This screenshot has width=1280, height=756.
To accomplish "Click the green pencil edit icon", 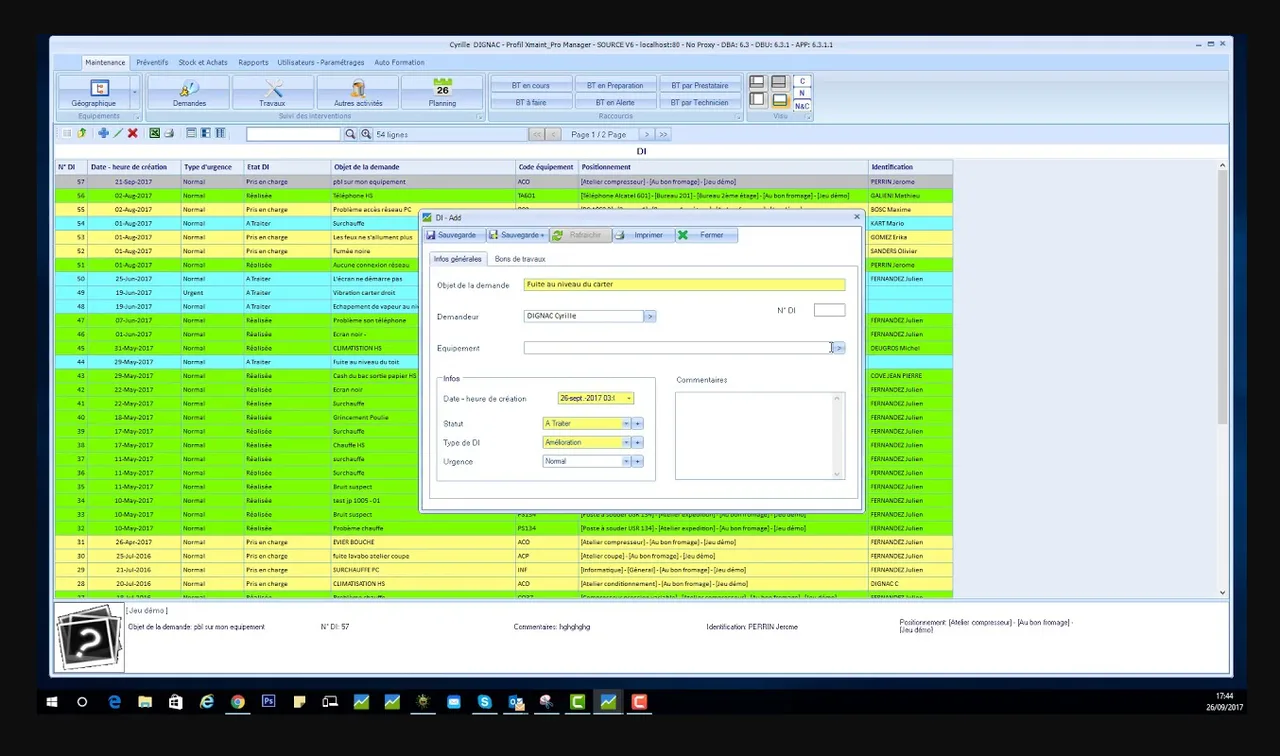I will (x=118, y=133).
